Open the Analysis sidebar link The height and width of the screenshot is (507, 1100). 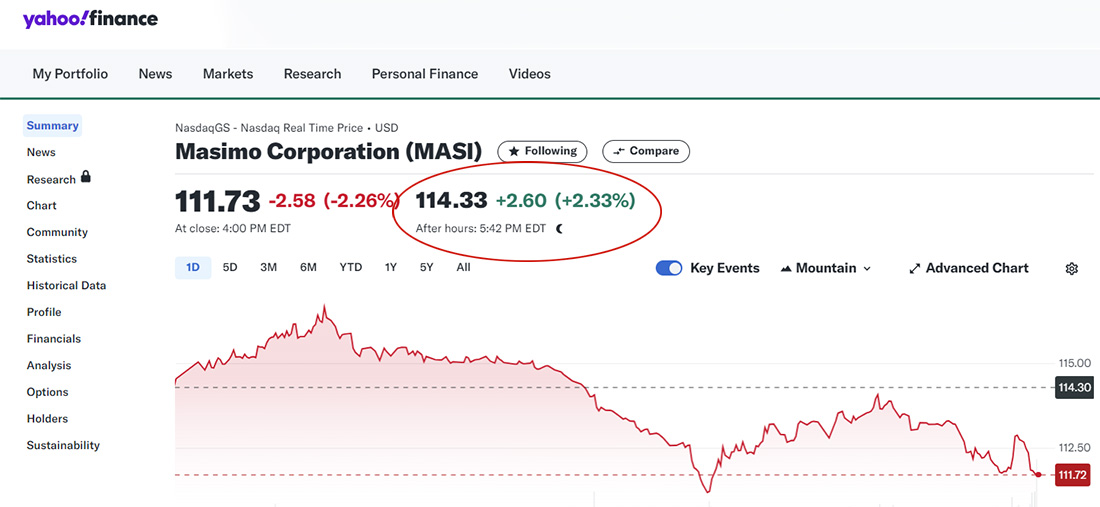point(49,365)
